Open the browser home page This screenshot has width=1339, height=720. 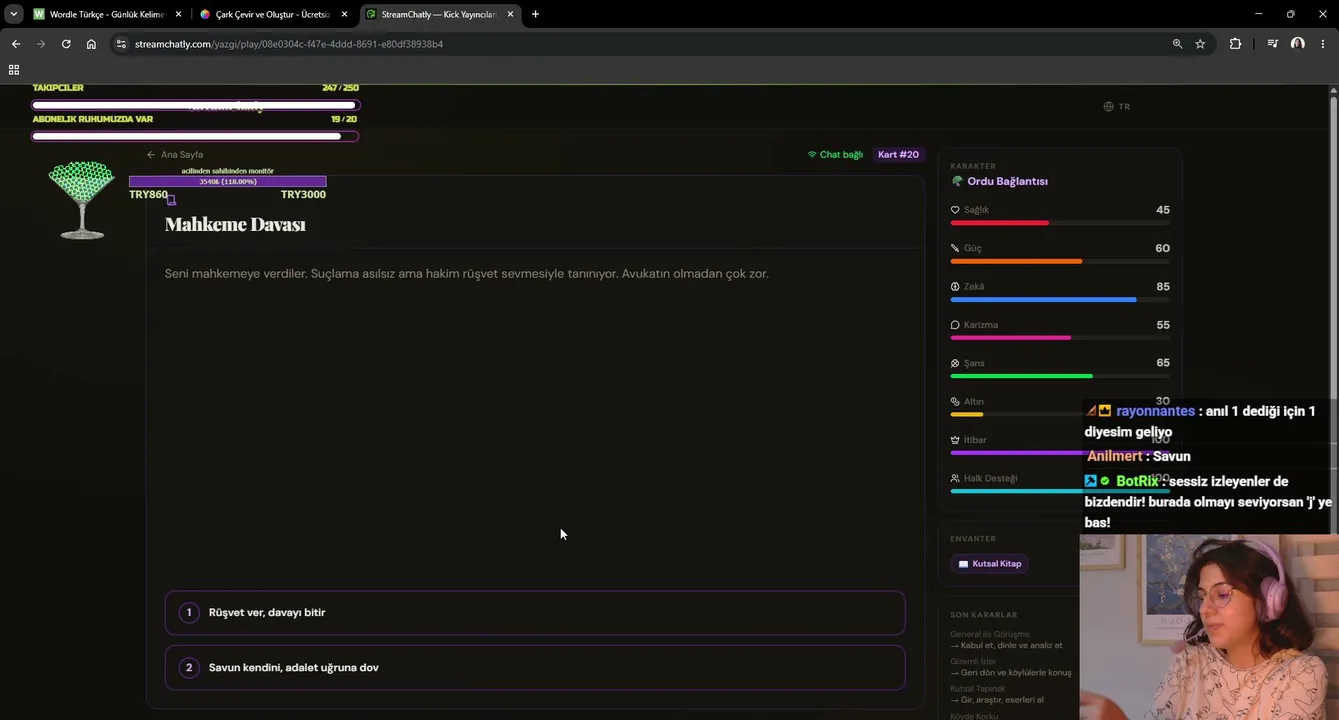pos(91,44)
